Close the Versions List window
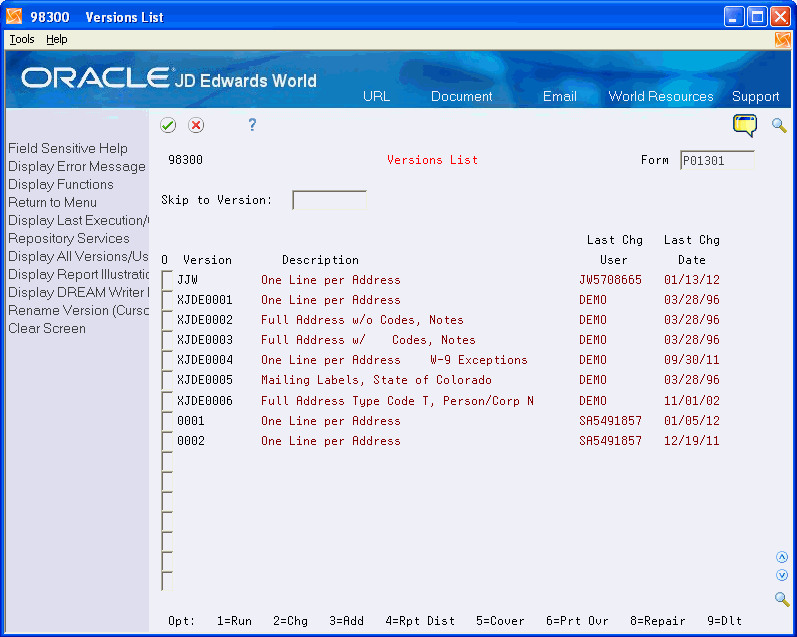 click(780, 17)
